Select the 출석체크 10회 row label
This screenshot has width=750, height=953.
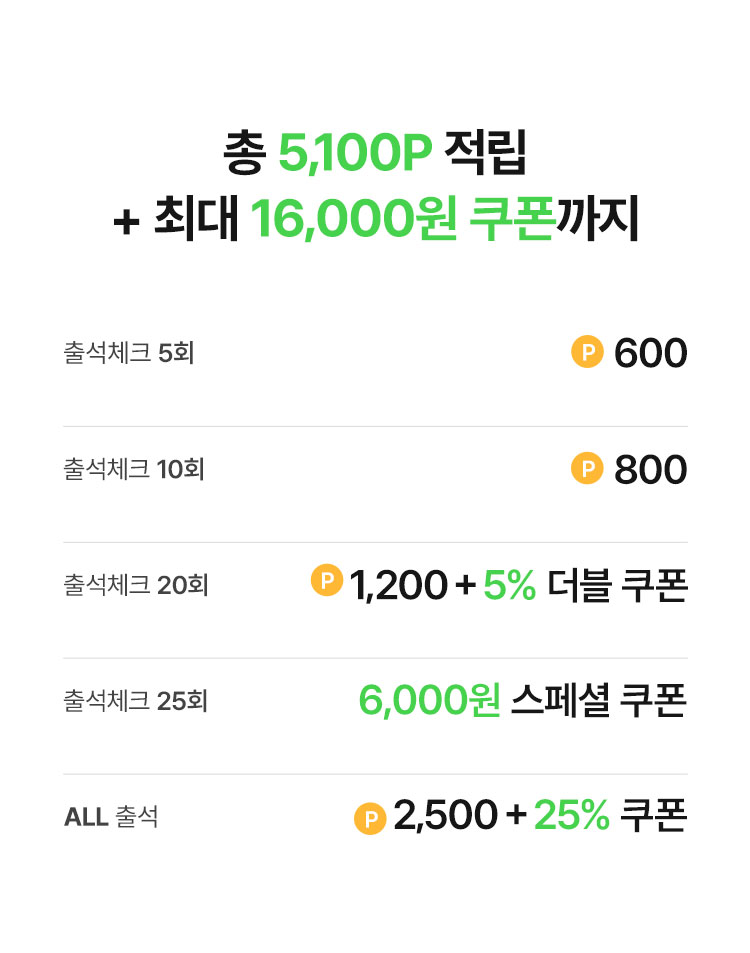[133, 469]
